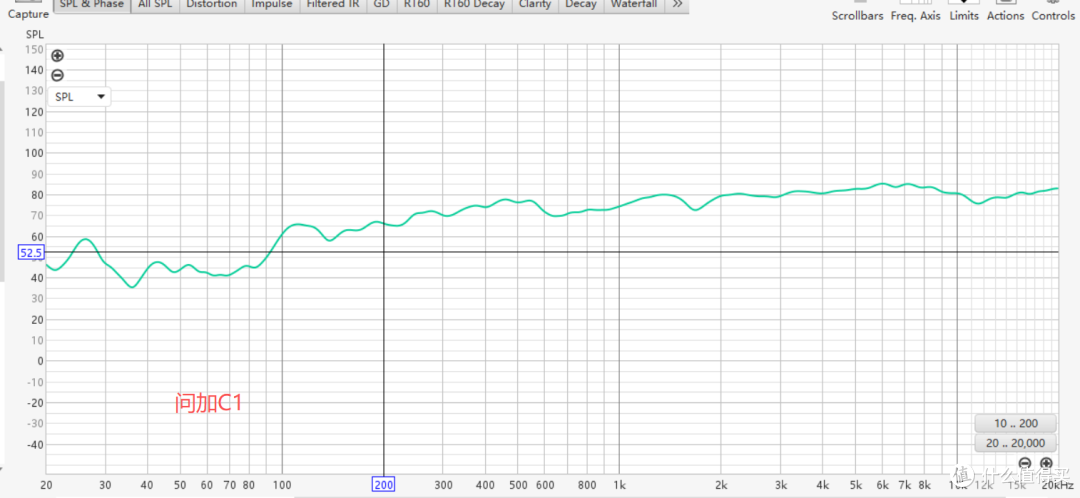Open the GD tab
Image resolution: width=1080 pixels, height=498 pixels.
[x=382, y=5]
